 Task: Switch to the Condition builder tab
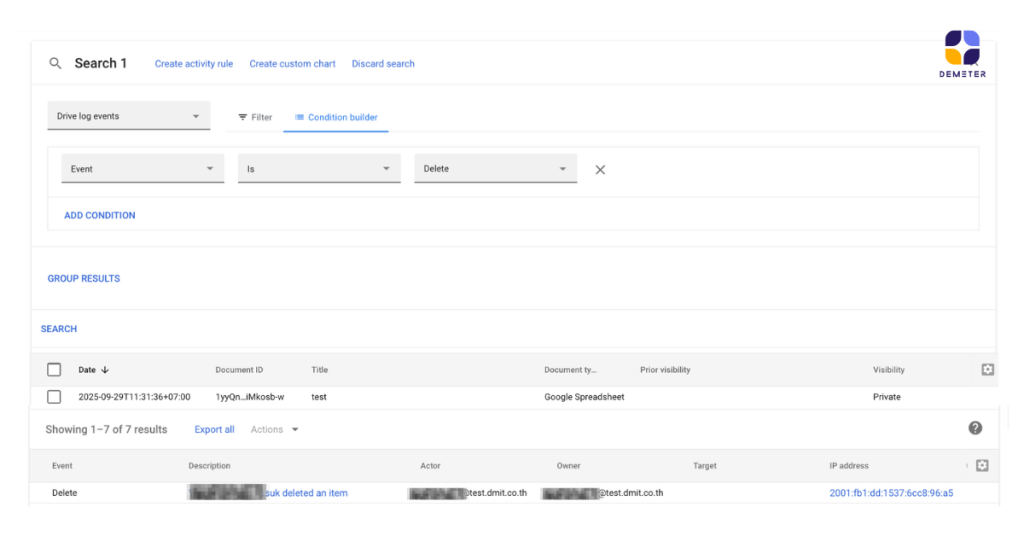(336, 118)
